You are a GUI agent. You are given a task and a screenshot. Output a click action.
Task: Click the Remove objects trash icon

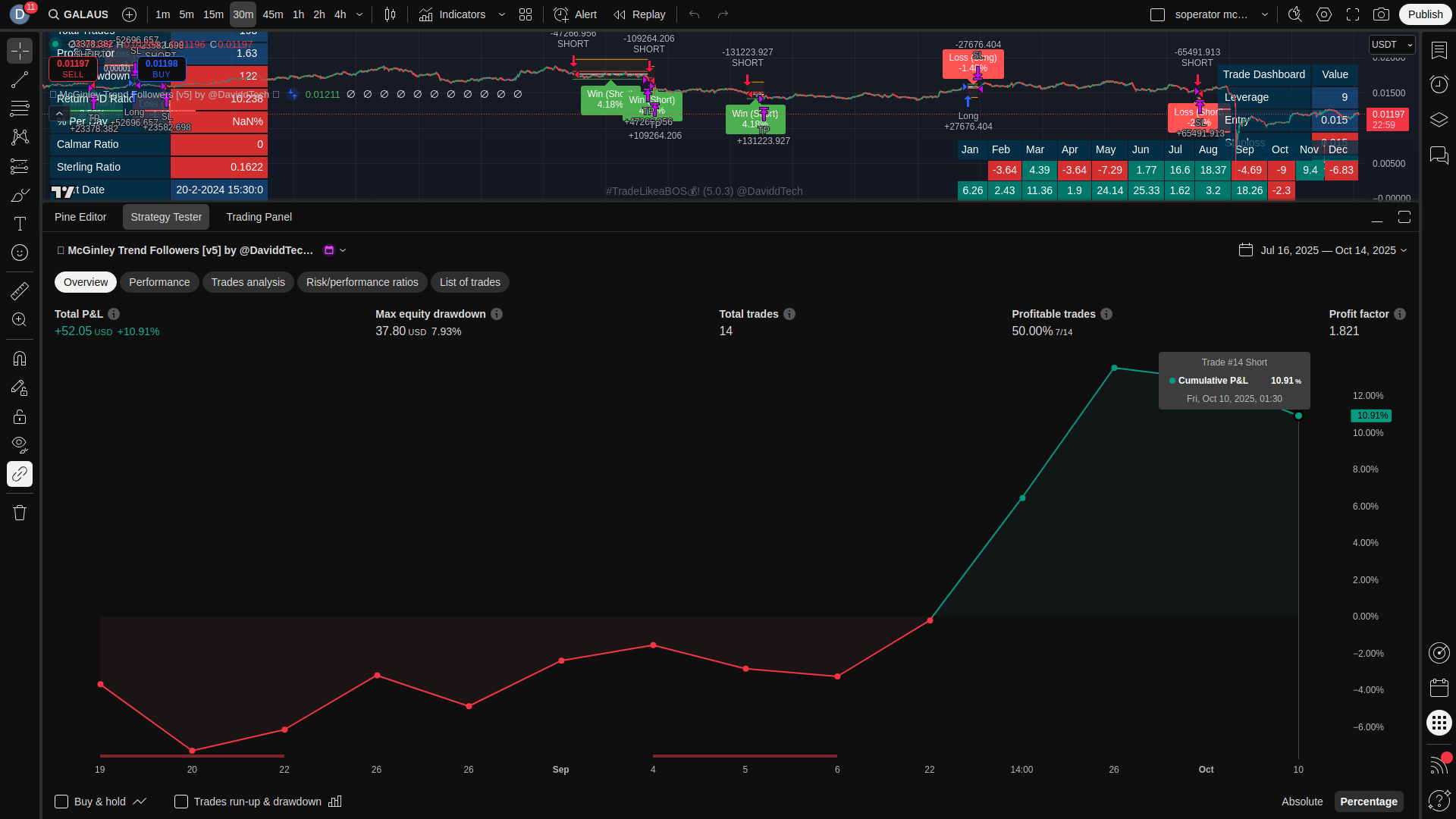[20, 513]
